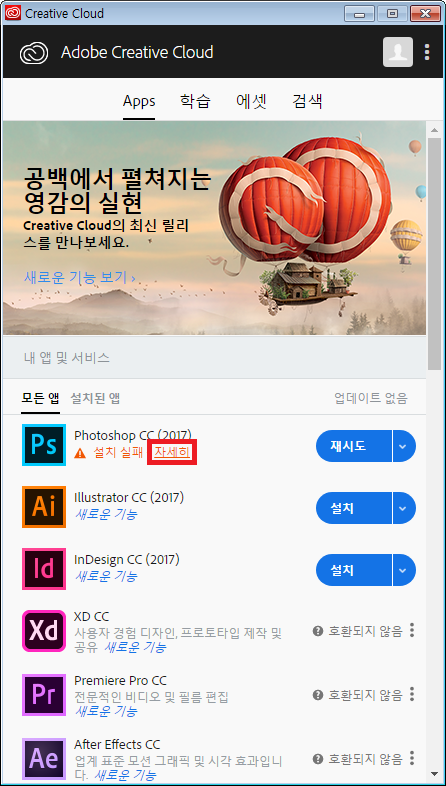Maximize the Creative Cloud window
This screenshot has height=786, width=446.
[x=391, y=14]
